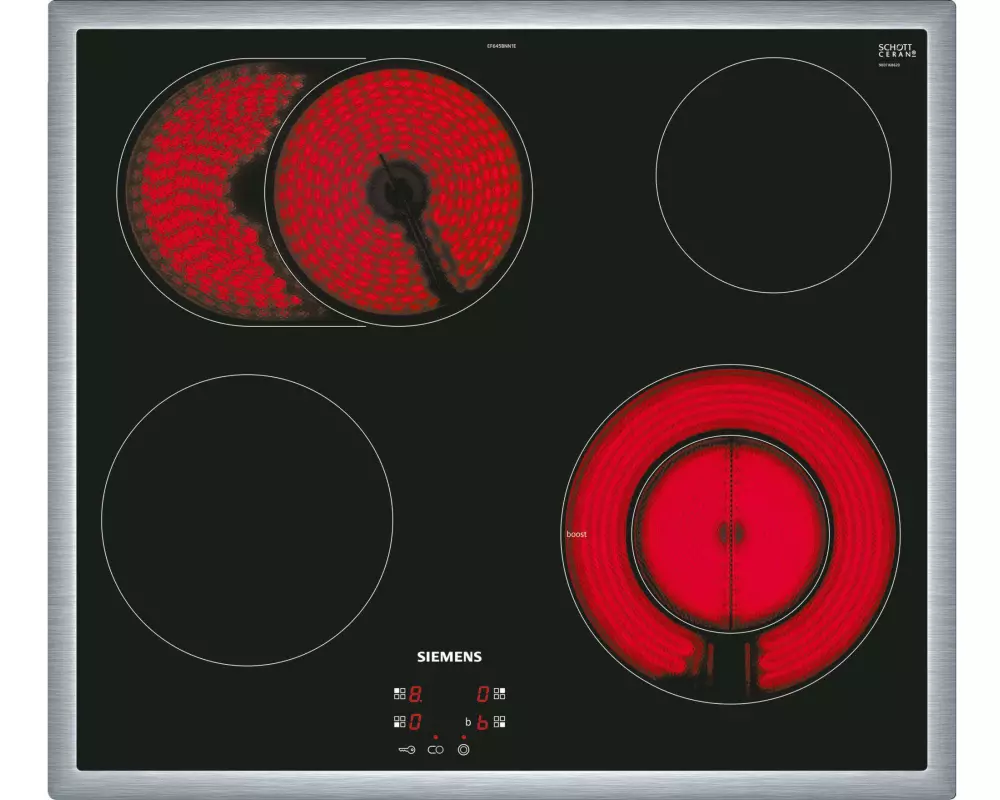Click the rear-right power display showing 0
The height and width of the screenshot is (800, 1000).
point(482,692)
